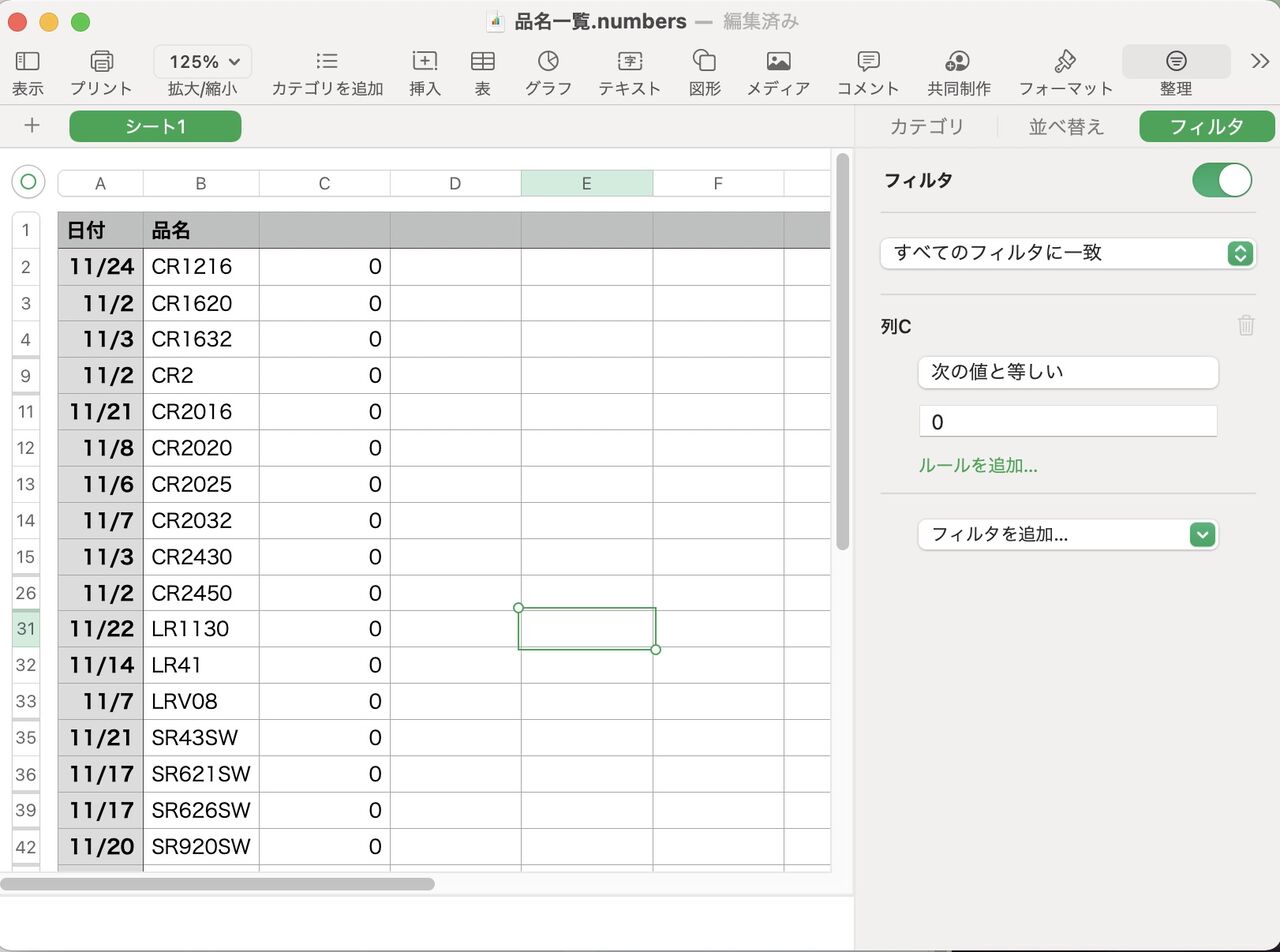Click the 日付 header cell
The image size is (1280, 952).
point(100,230)
